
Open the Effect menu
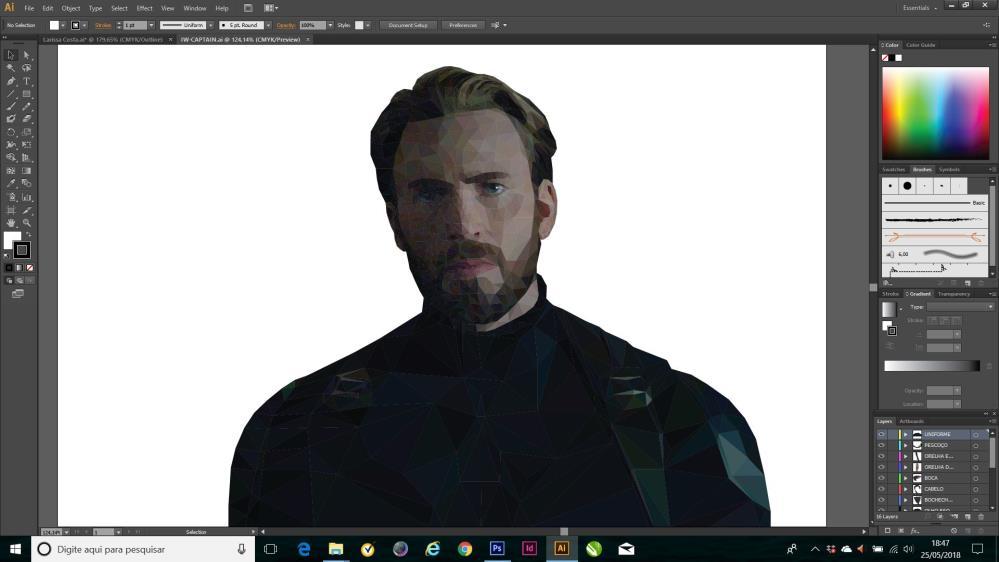145,8
